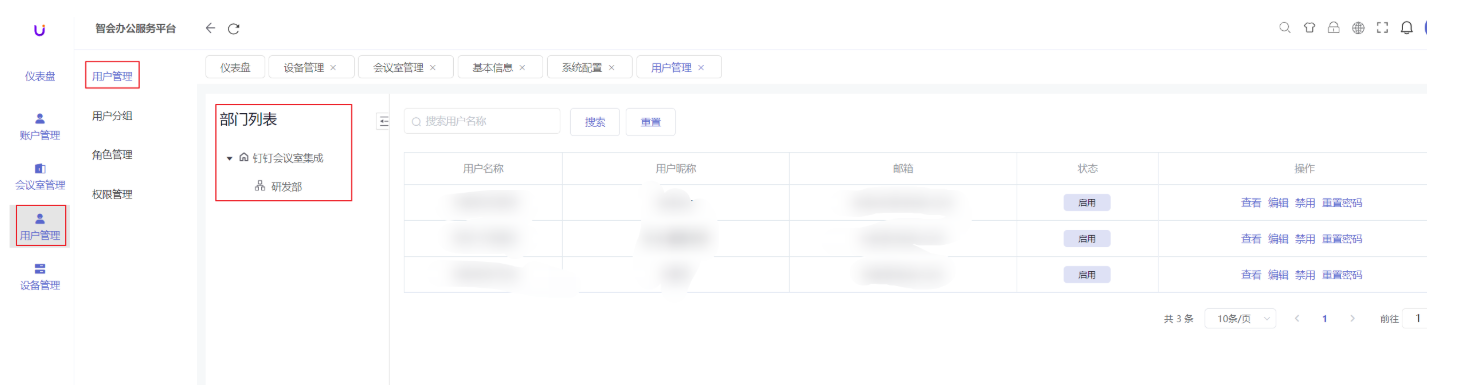This screenshot has width=1474, height=385.
Task: Click 禁用 in the first user row
Action: (x=1305, y=203)
